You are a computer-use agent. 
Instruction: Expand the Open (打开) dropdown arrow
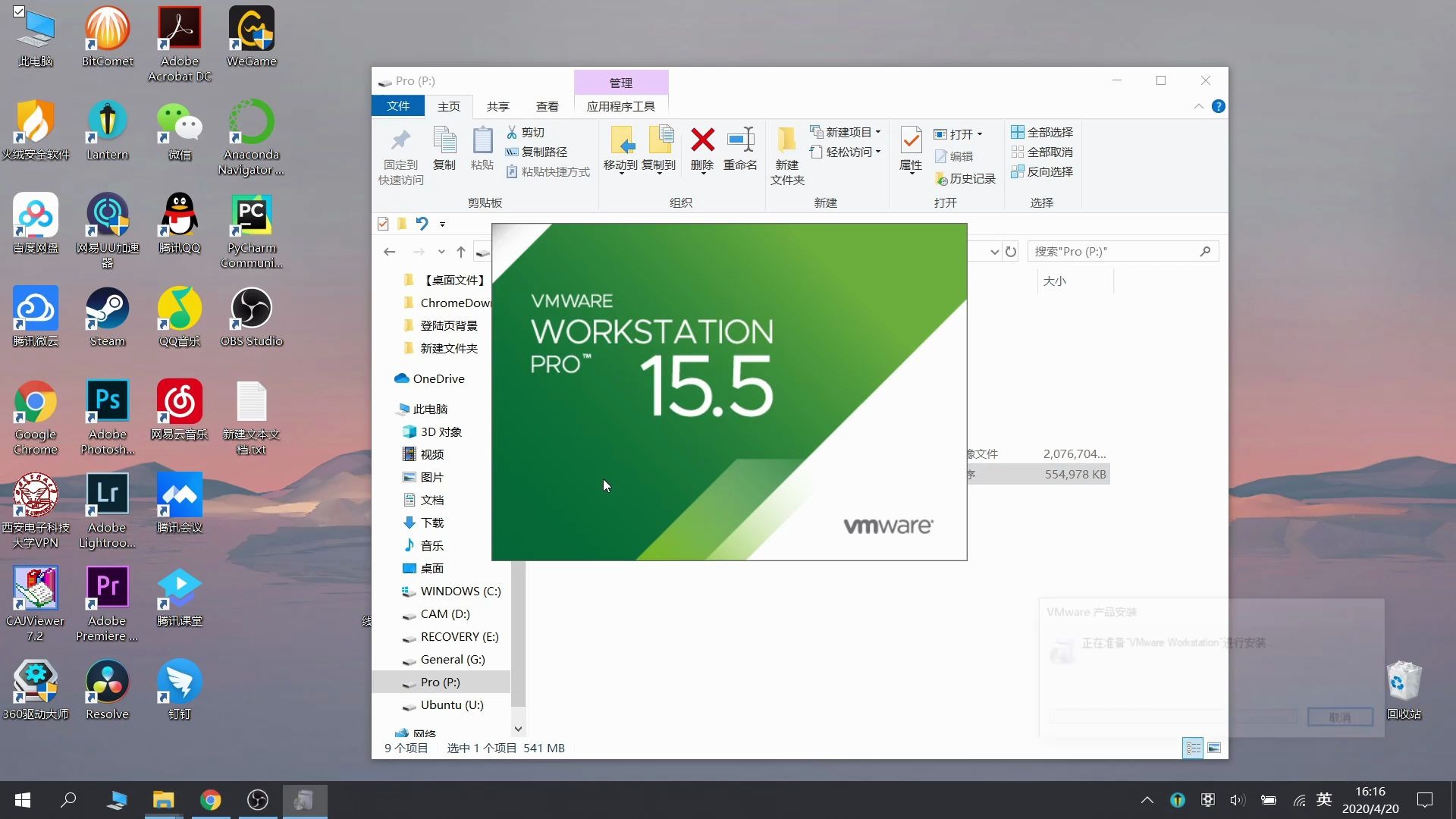[980, 134]
